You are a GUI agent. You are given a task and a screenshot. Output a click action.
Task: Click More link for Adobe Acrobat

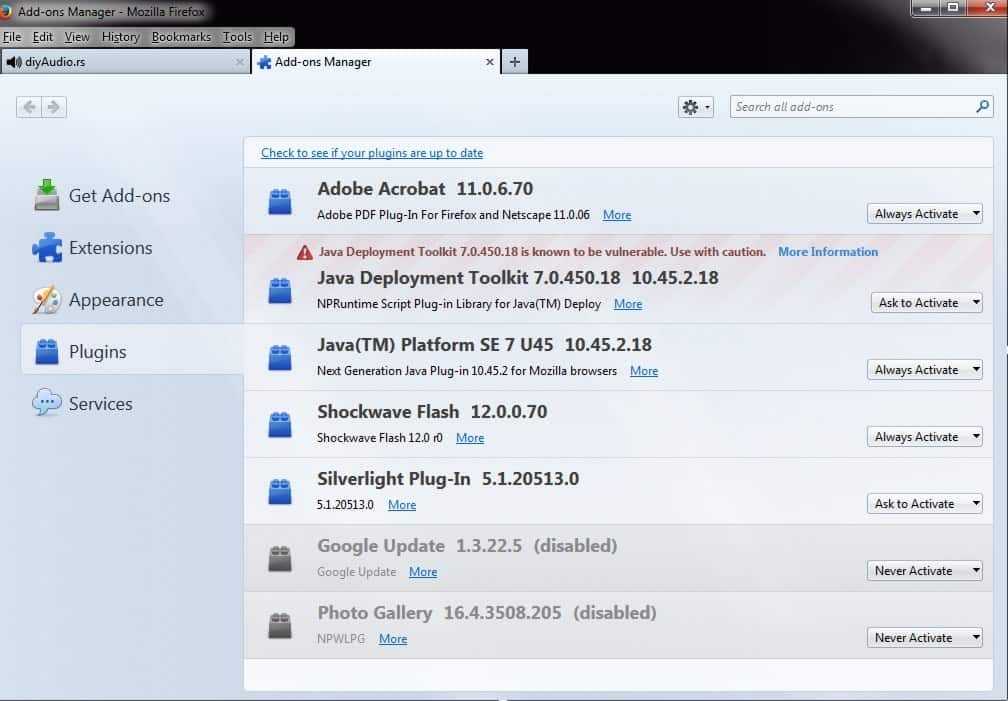coord(617,215)
